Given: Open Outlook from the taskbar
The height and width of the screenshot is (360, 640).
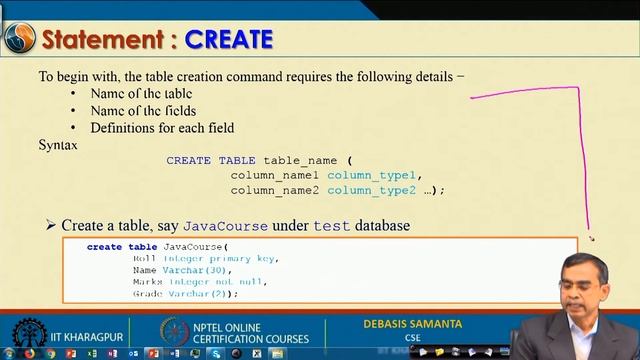Looking at the screenshot, I should [133, 353].
